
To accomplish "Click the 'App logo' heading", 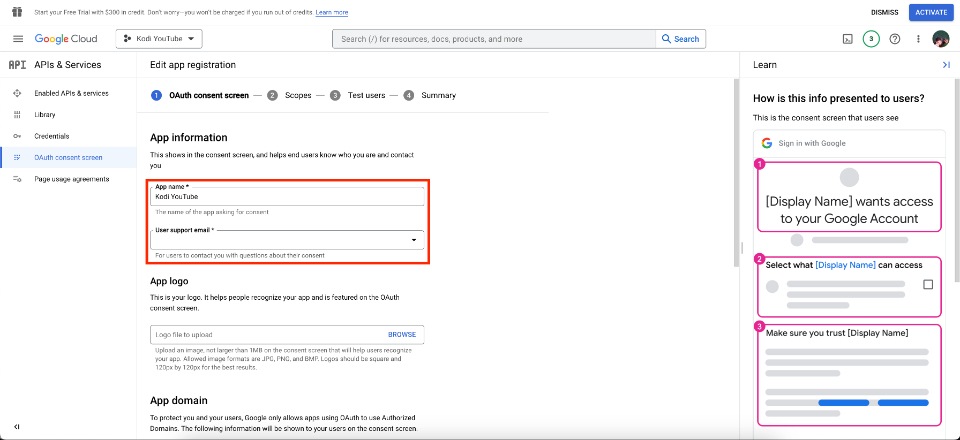I will (x=169, y=282).
